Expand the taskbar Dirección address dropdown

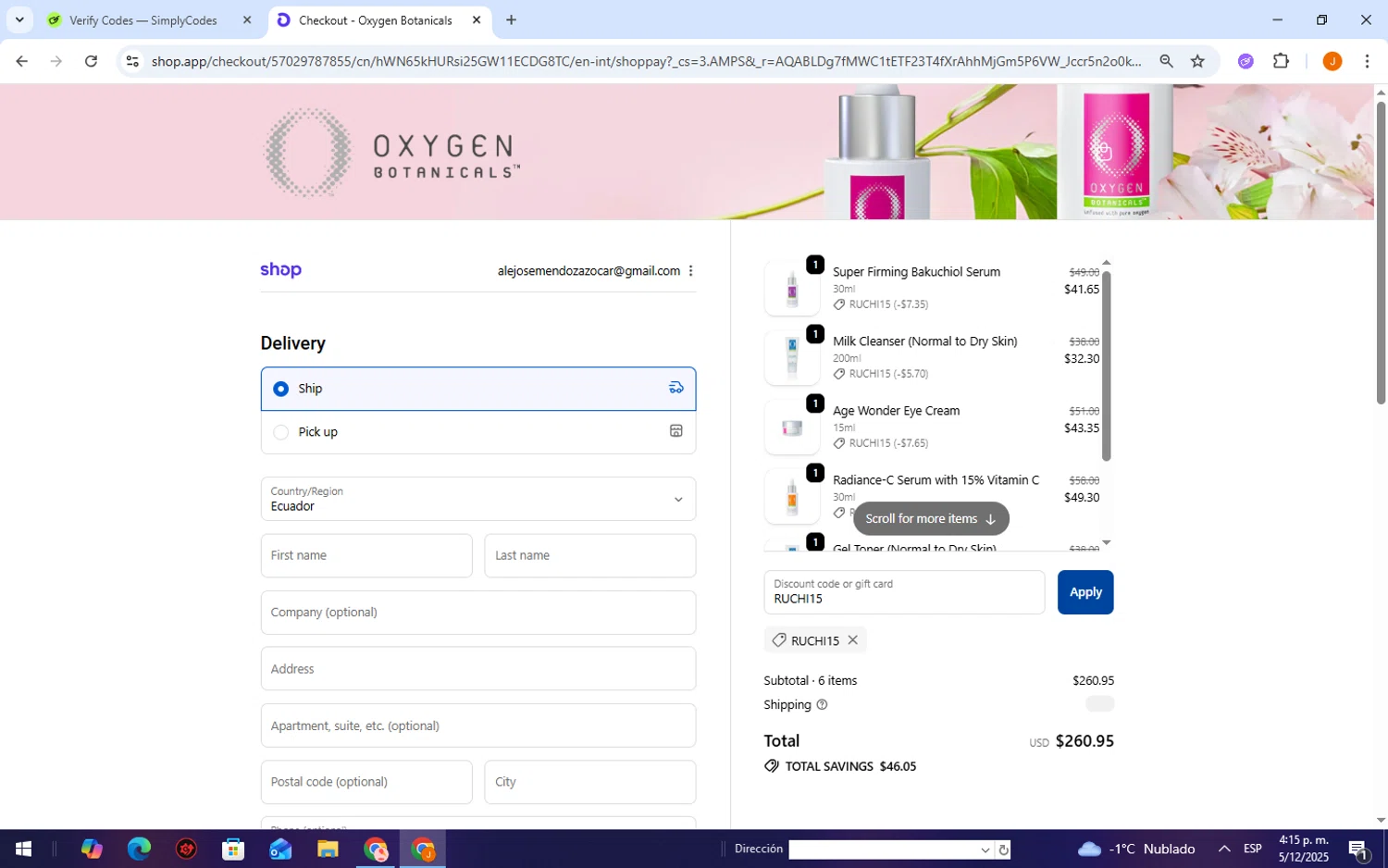[x=985, y=849]
